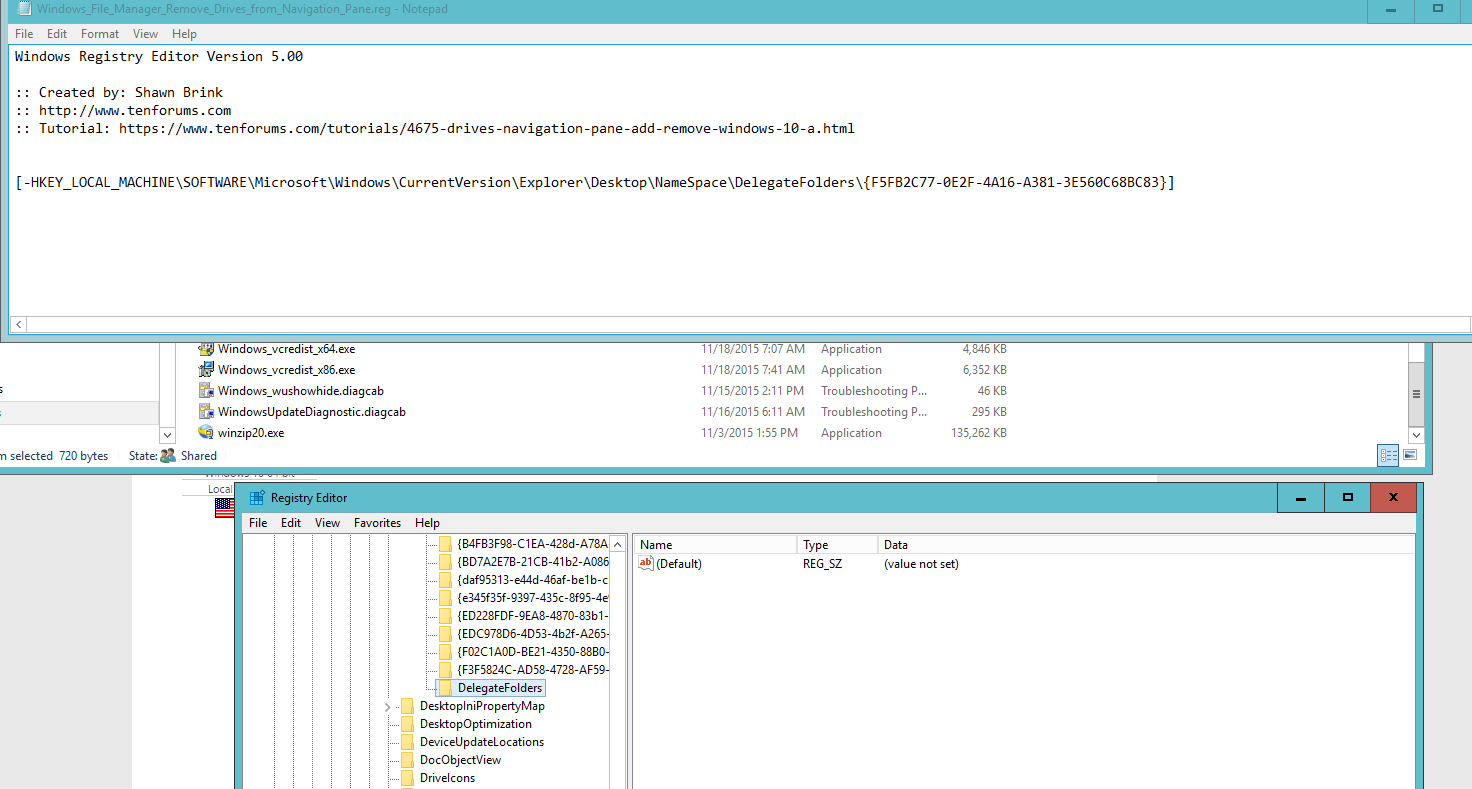1472x789 pixels.
Task: Select Windows_vcredist_x64.exe file name
Action: click(286, 349)
